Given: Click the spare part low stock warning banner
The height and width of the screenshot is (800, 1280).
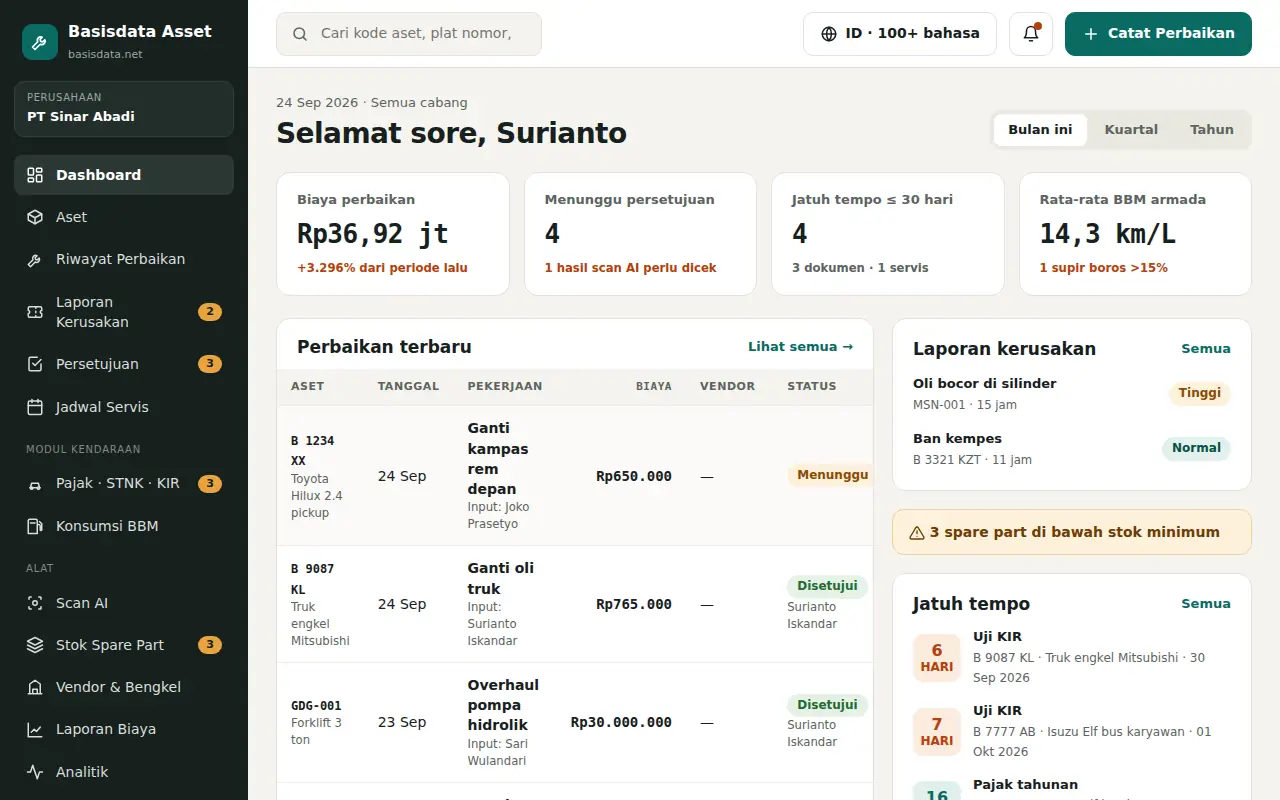Looking at the screenshot, I should tap(1072, 532).
